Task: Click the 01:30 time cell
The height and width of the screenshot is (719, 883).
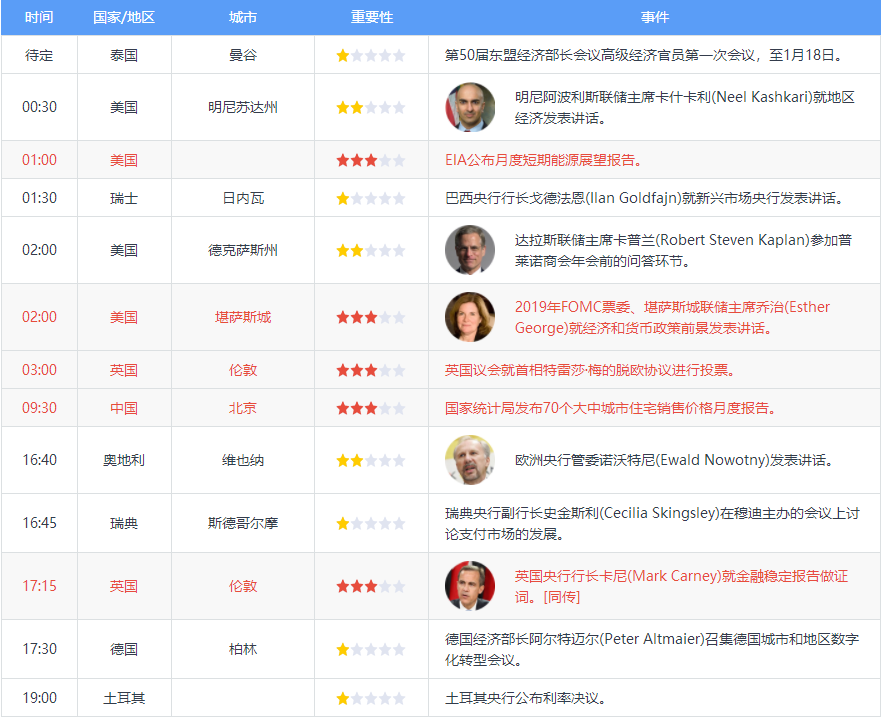Action: click(x=39, y=198)
